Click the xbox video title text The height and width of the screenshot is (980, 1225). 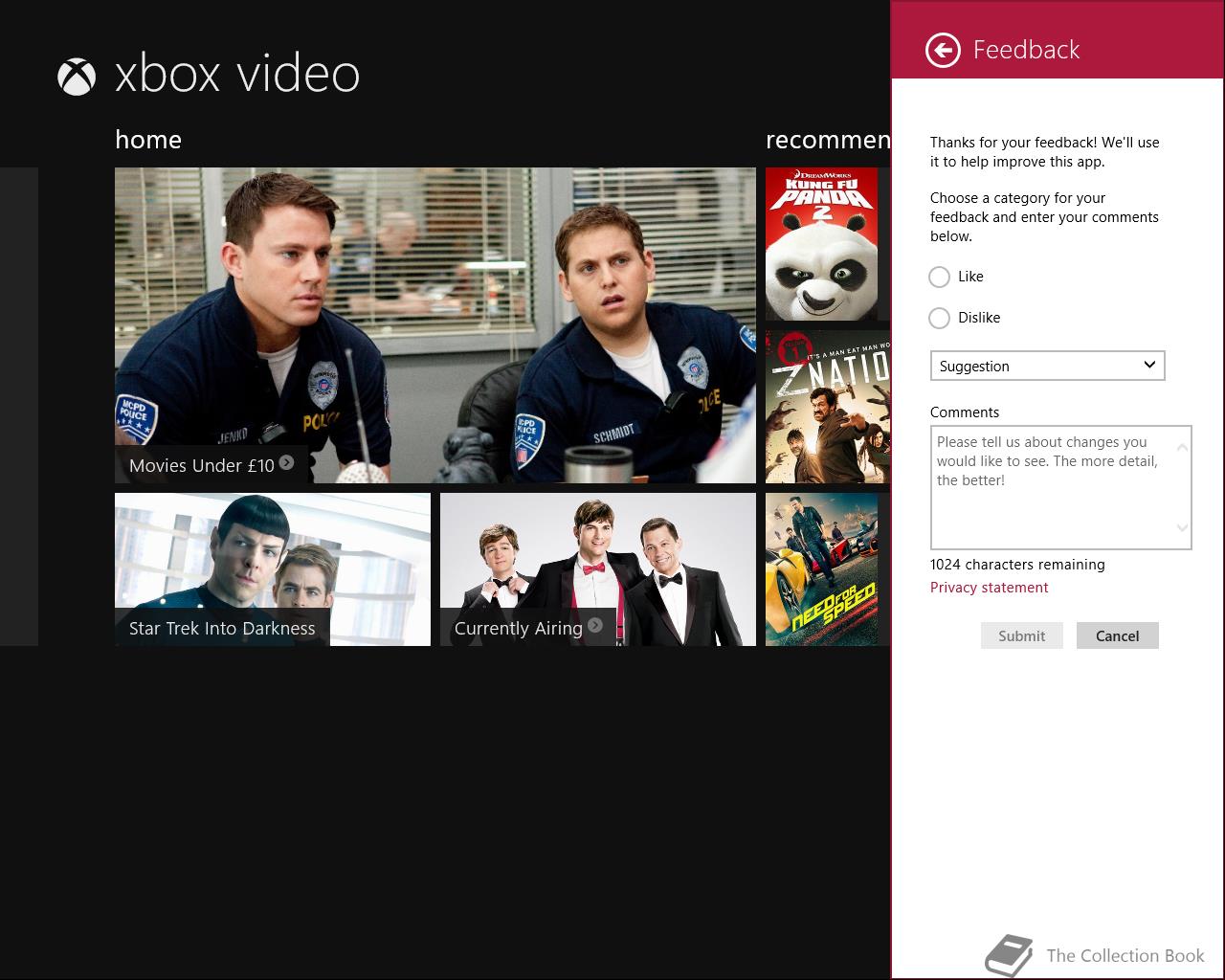coord(237,75)
